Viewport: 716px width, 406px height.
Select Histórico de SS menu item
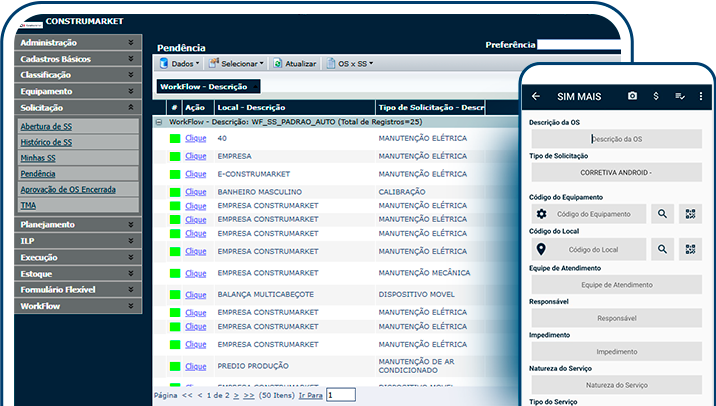[46, 142]
